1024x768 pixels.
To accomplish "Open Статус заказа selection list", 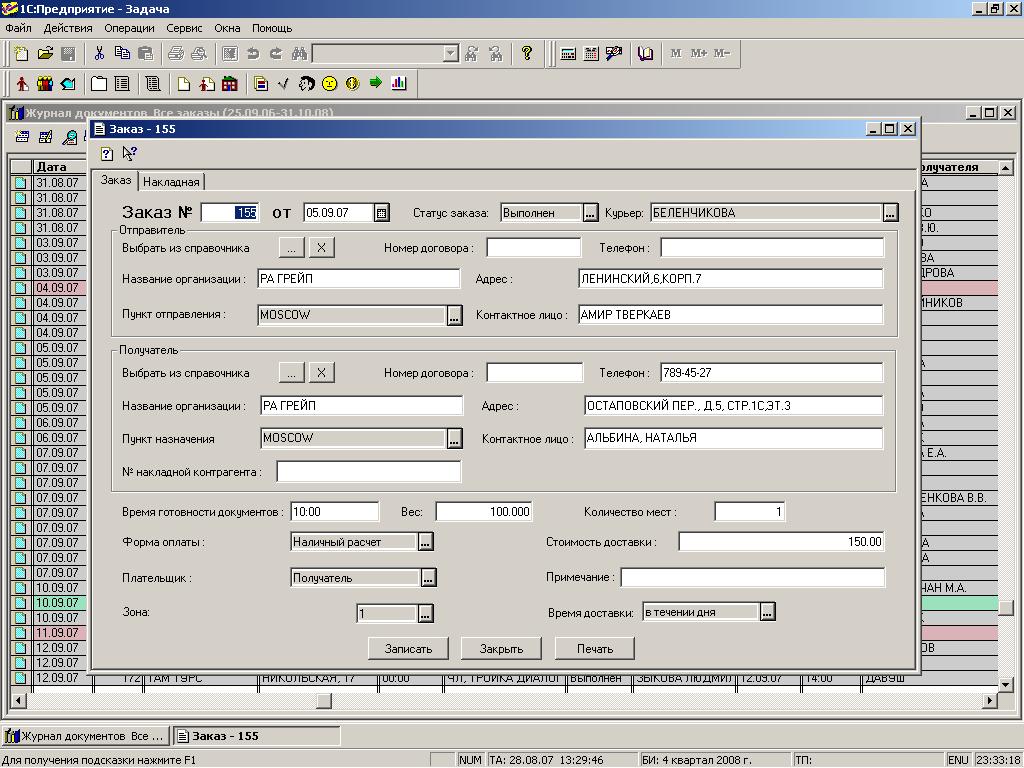I will (590, 212).
